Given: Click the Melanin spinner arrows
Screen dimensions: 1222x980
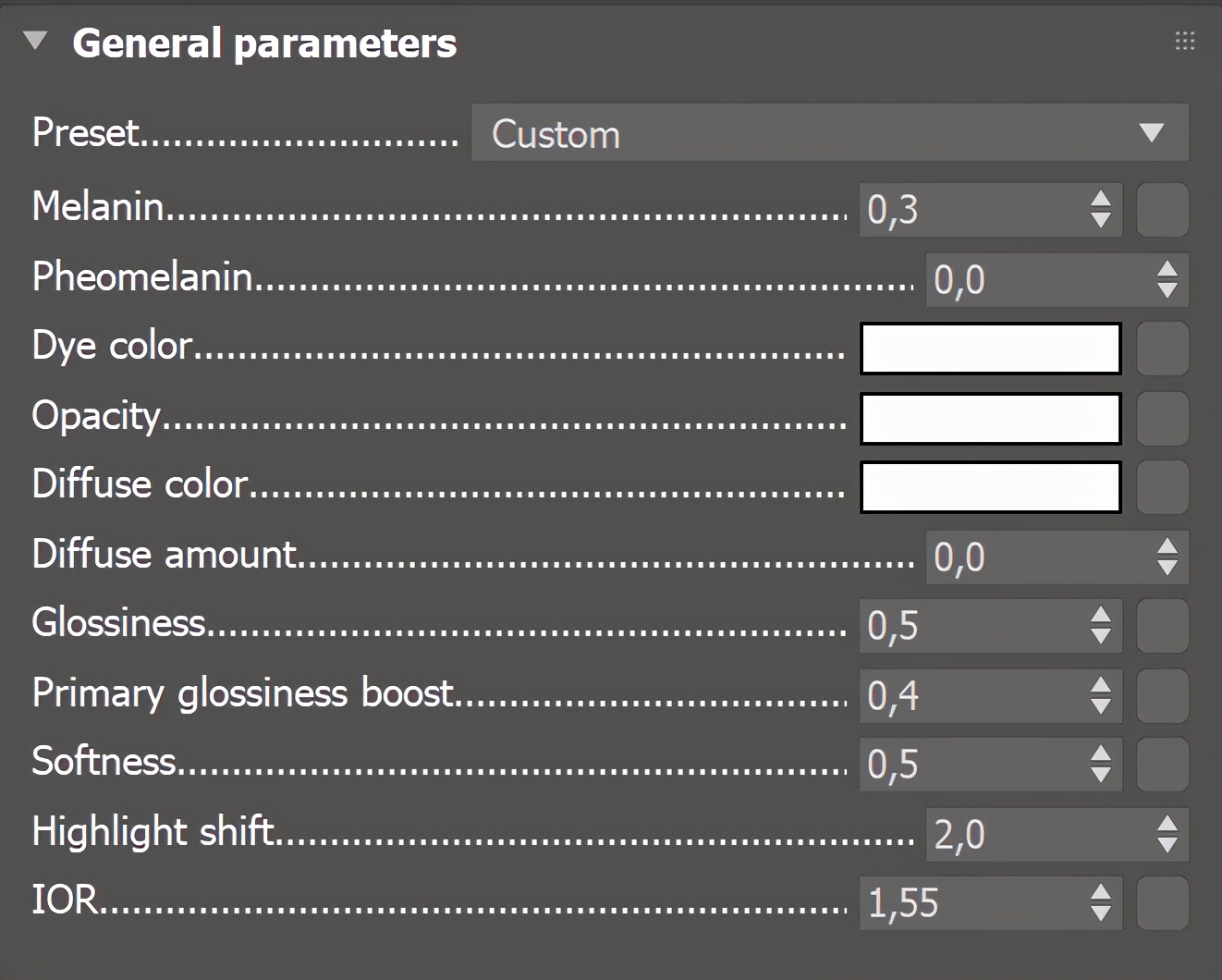Looking at the screenshot, I should tap(1101, 210).
